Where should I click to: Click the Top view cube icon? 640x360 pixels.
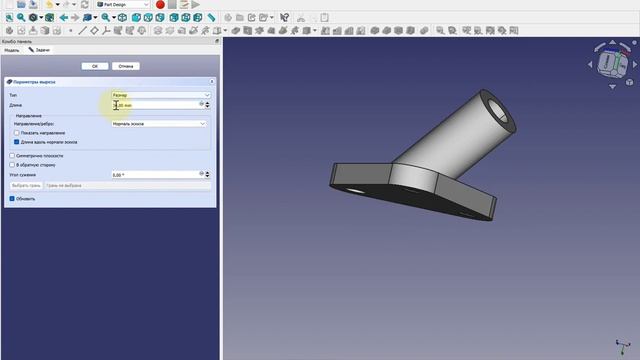148,18
